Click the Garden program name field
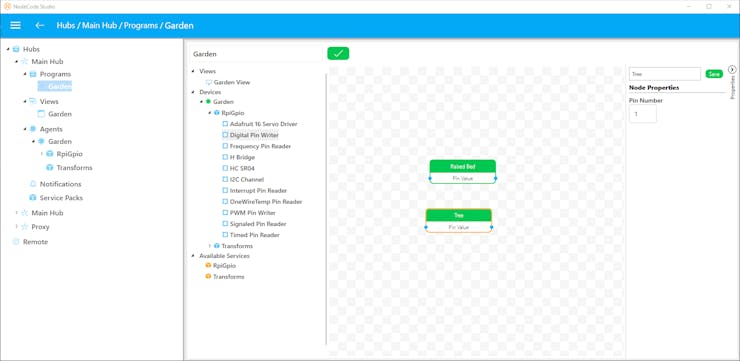Image resolution: width=740 pixels, height=361 pixels. point(256,54)
